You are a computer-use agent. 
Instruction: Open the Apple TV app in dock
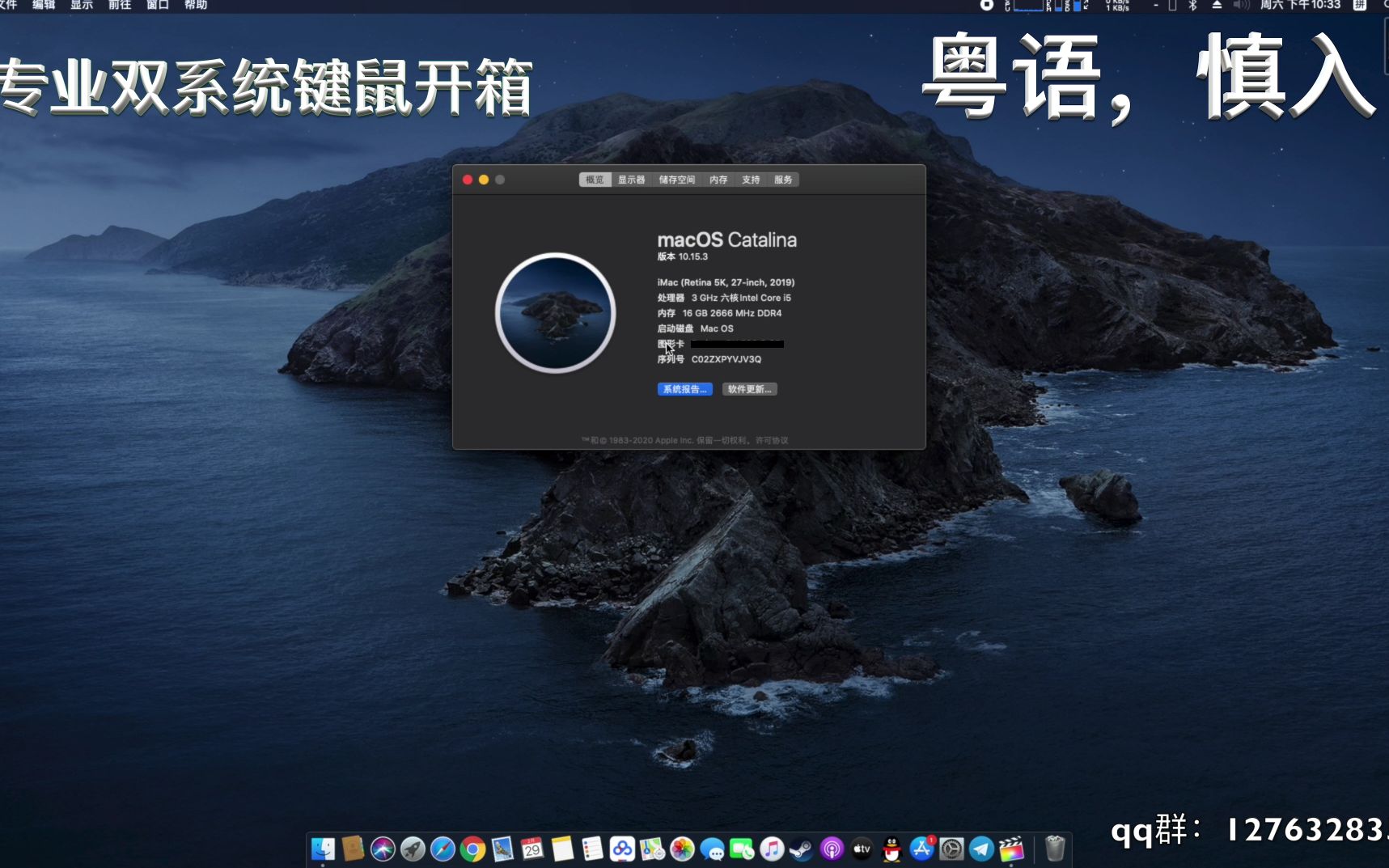click(862, 849)
